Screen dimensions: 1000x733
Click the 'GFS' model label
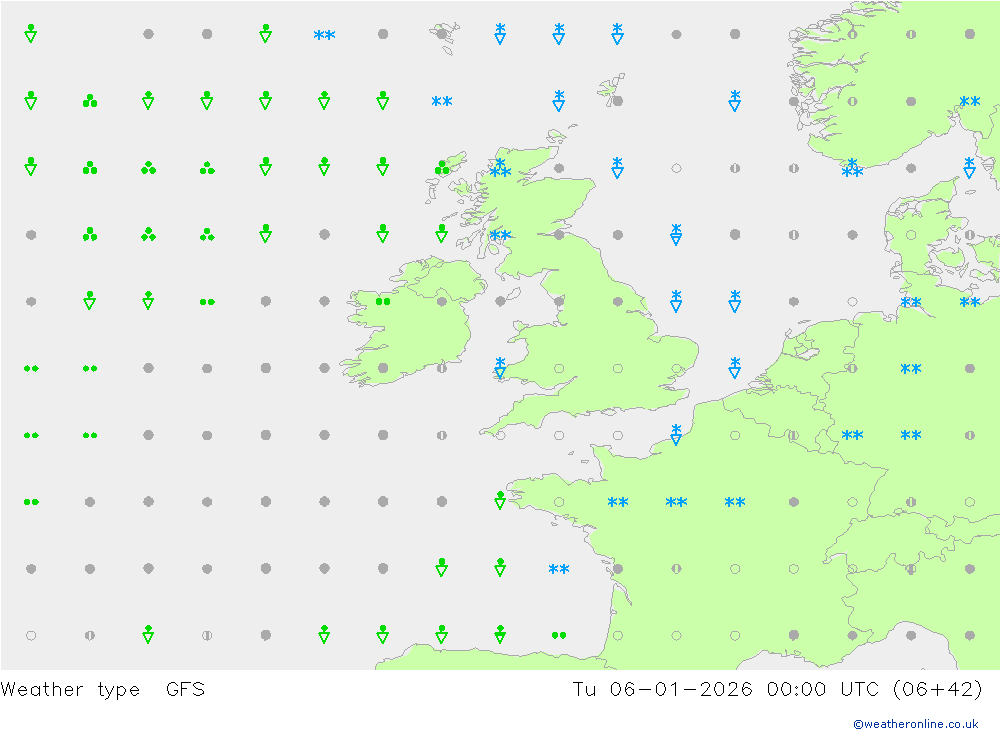186,689
